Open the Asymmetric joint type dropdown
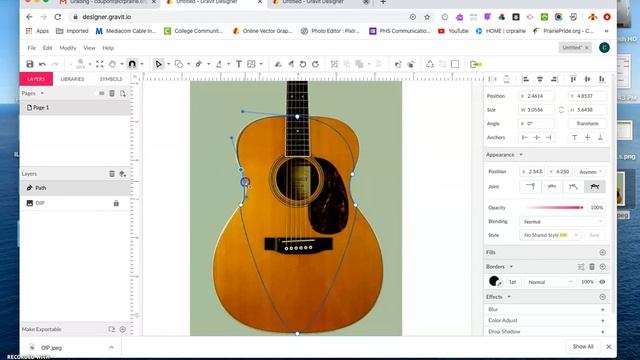Viewport: 640px width, 360px height. pos(590,172)
